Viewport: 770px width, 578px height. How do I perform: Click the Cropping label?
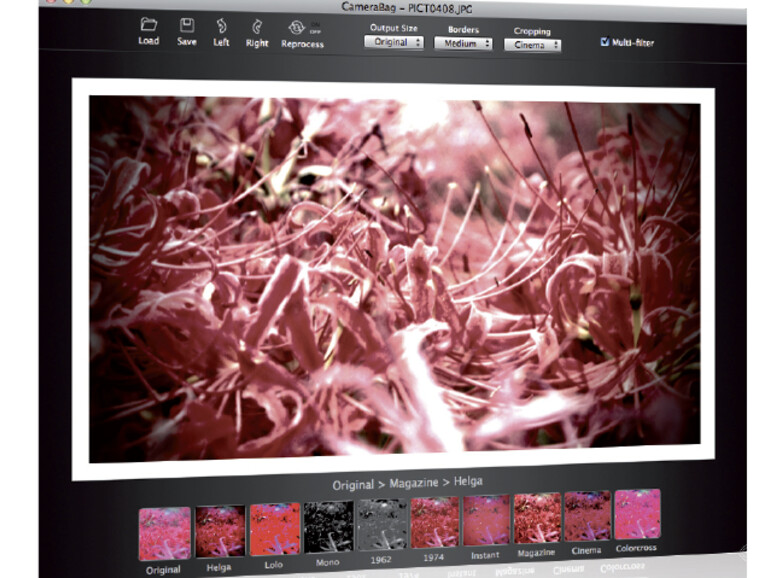(532, 31)
